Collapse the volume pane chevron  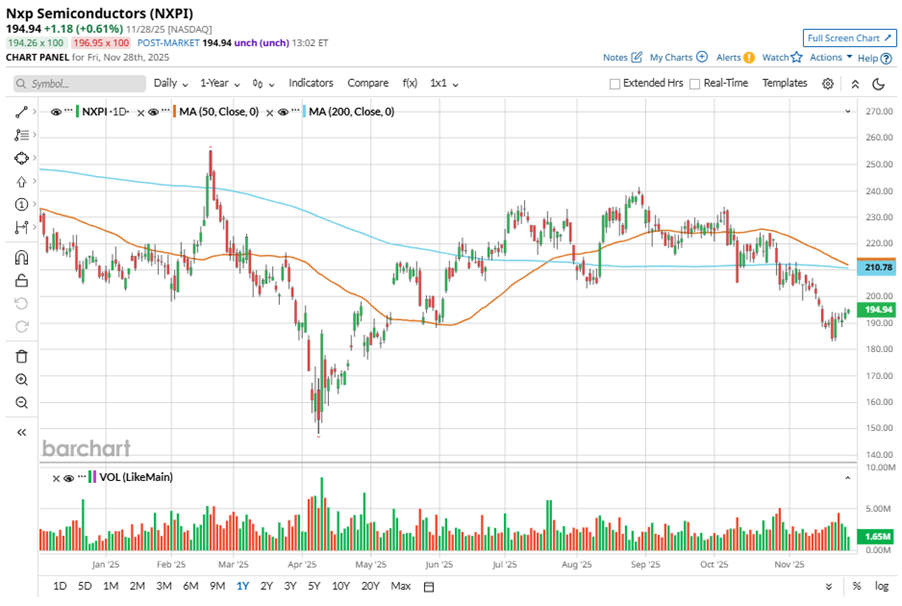coord(847,478)
